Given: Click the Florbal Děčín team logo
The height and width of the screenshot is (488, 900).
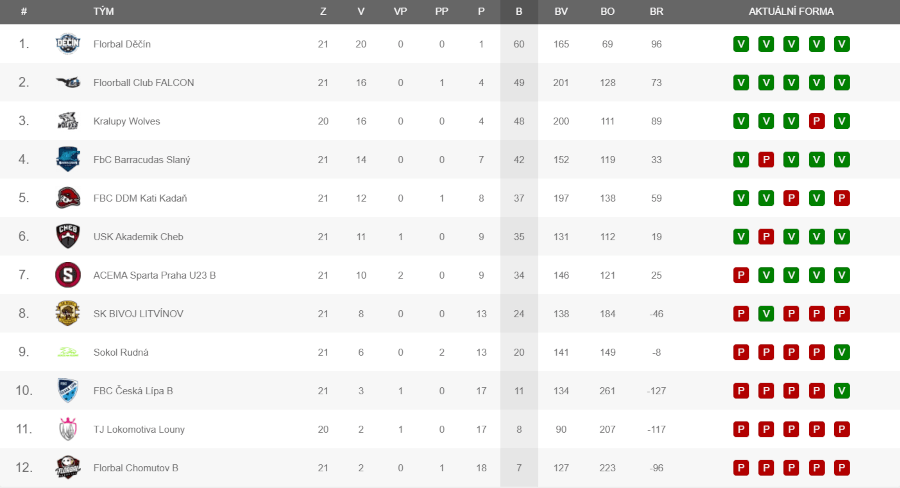Looking at the screenshot, I should [68, 44].
